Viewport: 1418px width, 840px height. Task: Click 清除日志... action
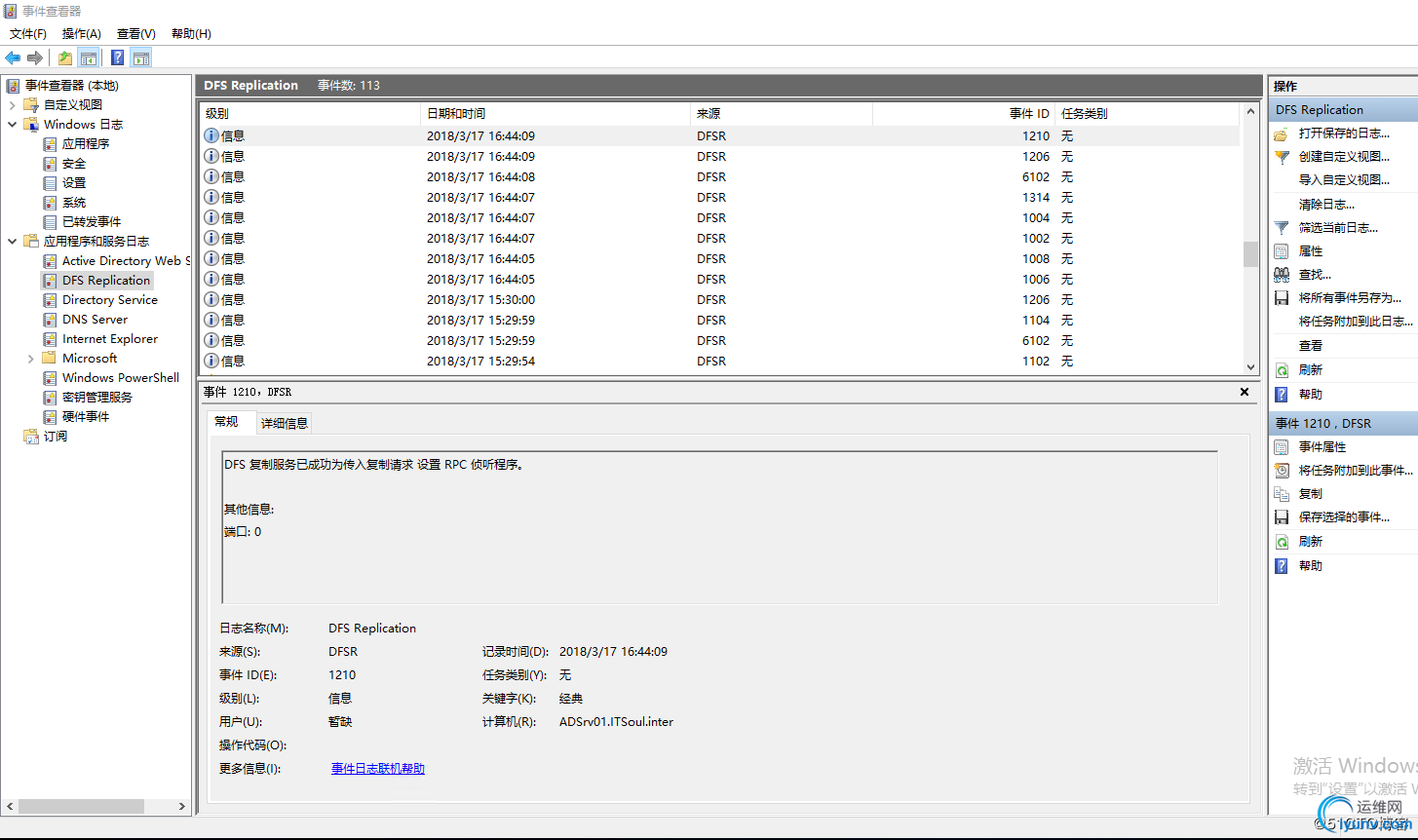coord(1326,205)
